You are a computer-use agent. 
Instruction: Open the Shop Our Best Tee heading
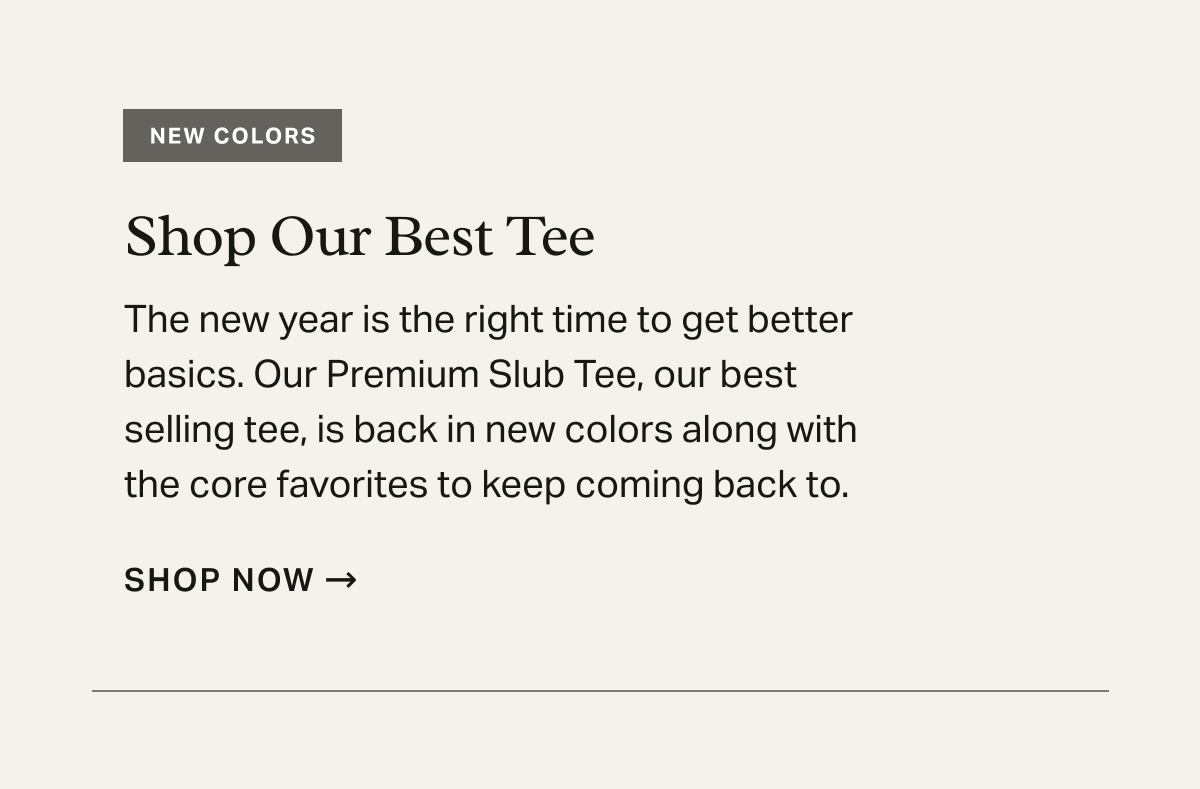(x=359, y=238)
